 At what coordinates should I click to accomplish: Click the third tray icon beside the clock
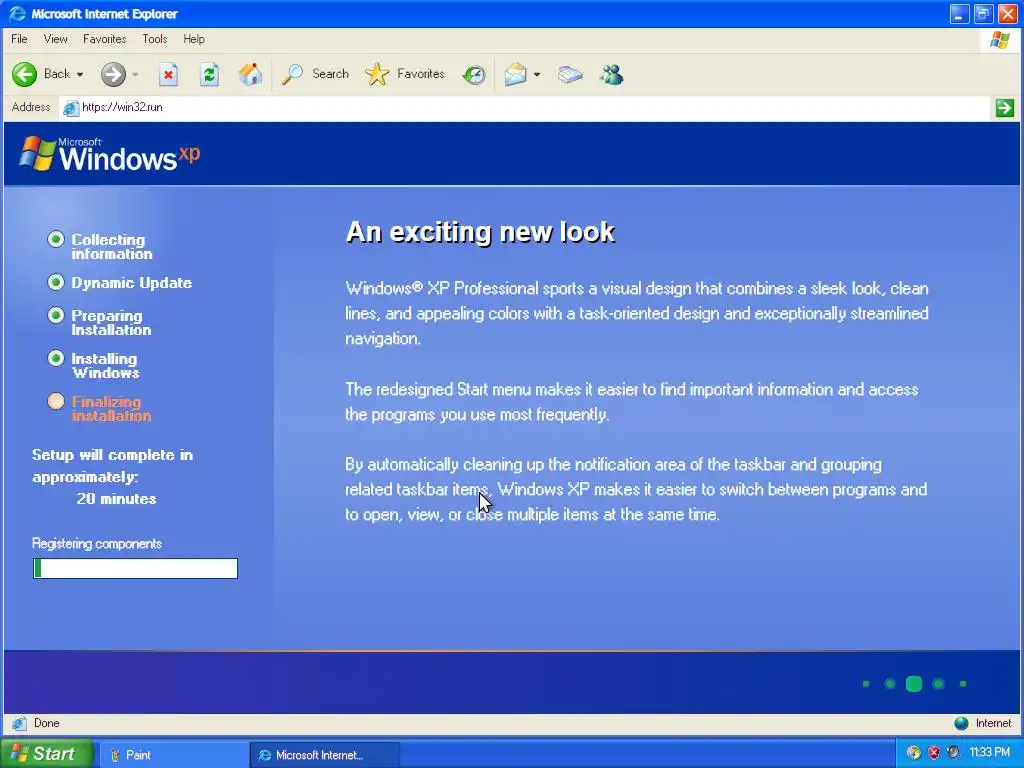click(953, 752)
